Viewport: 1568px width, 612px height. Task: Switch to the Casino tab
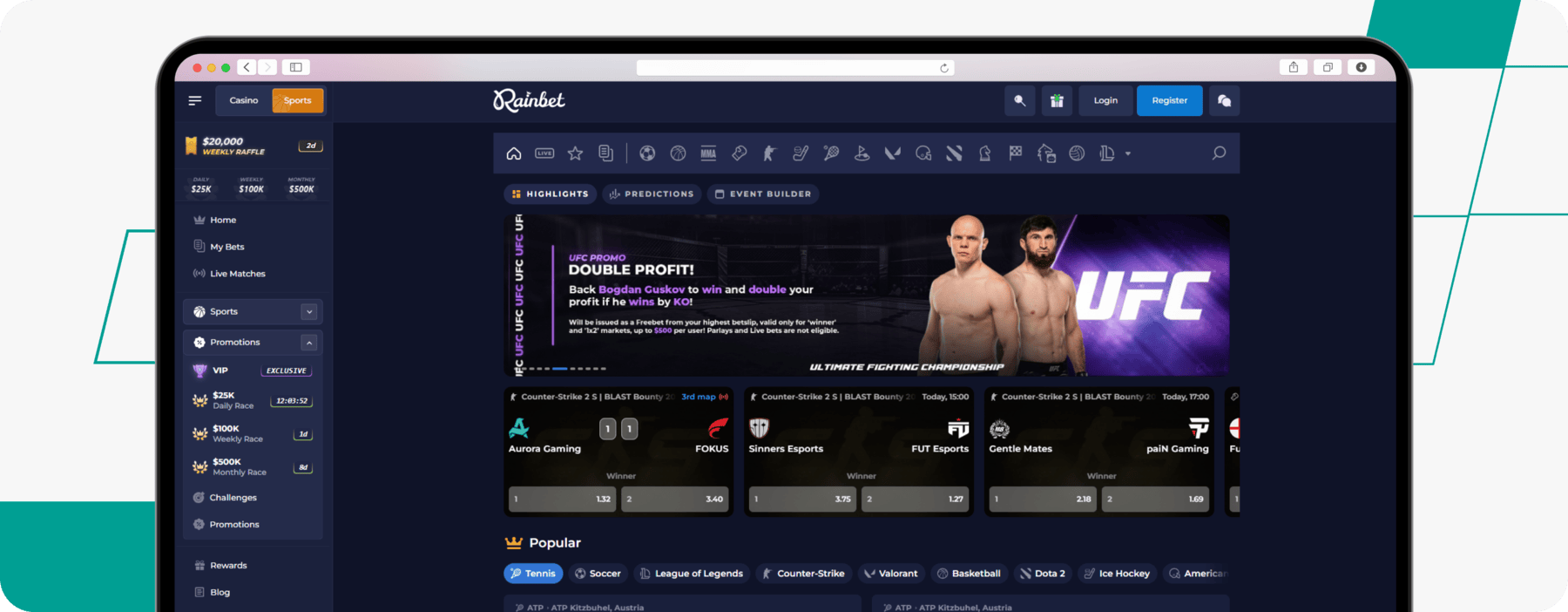coord(244,101)
